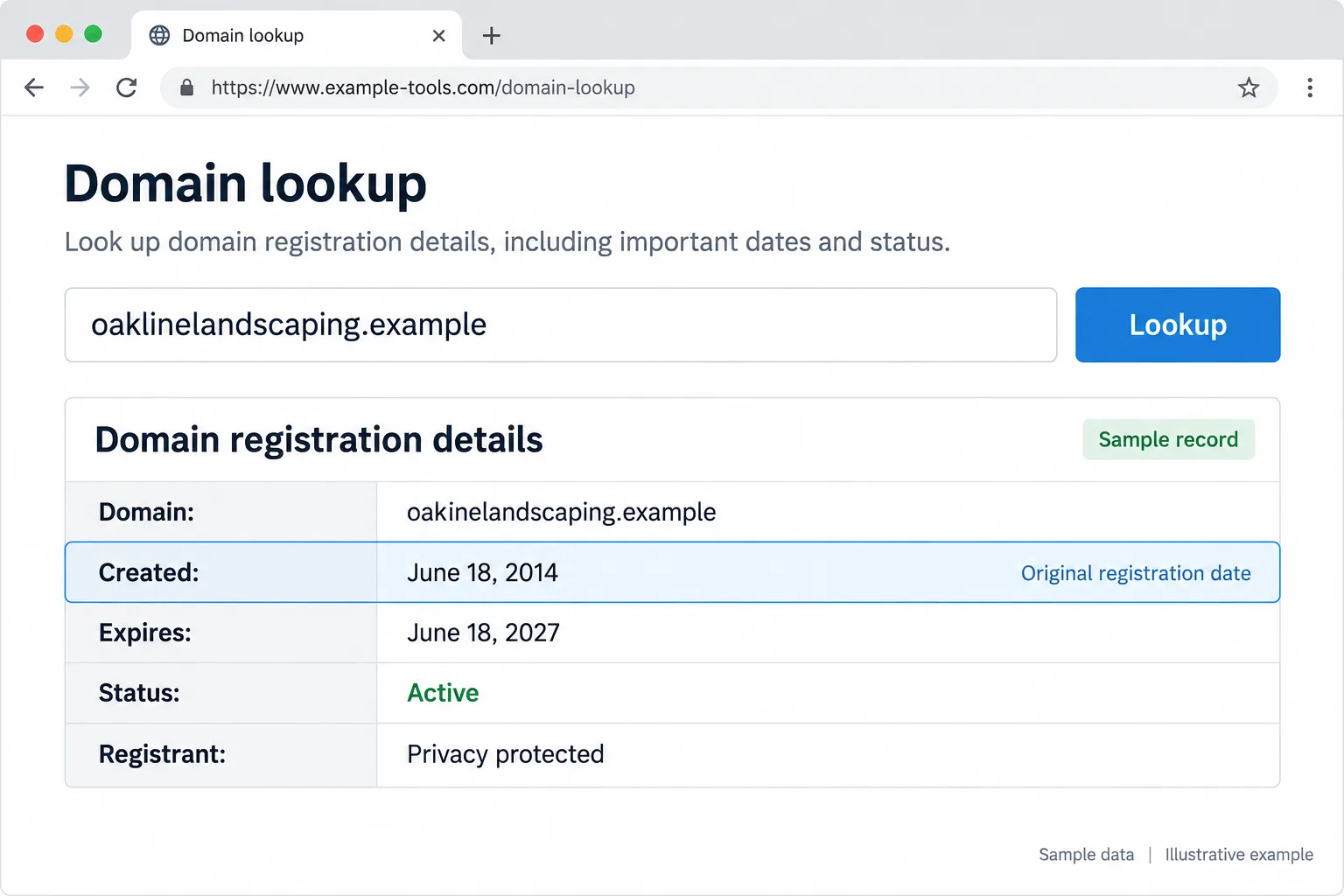This screenshot has height=896, width=1344.
Task: Click the Status: row label
Action: point(139,693)
